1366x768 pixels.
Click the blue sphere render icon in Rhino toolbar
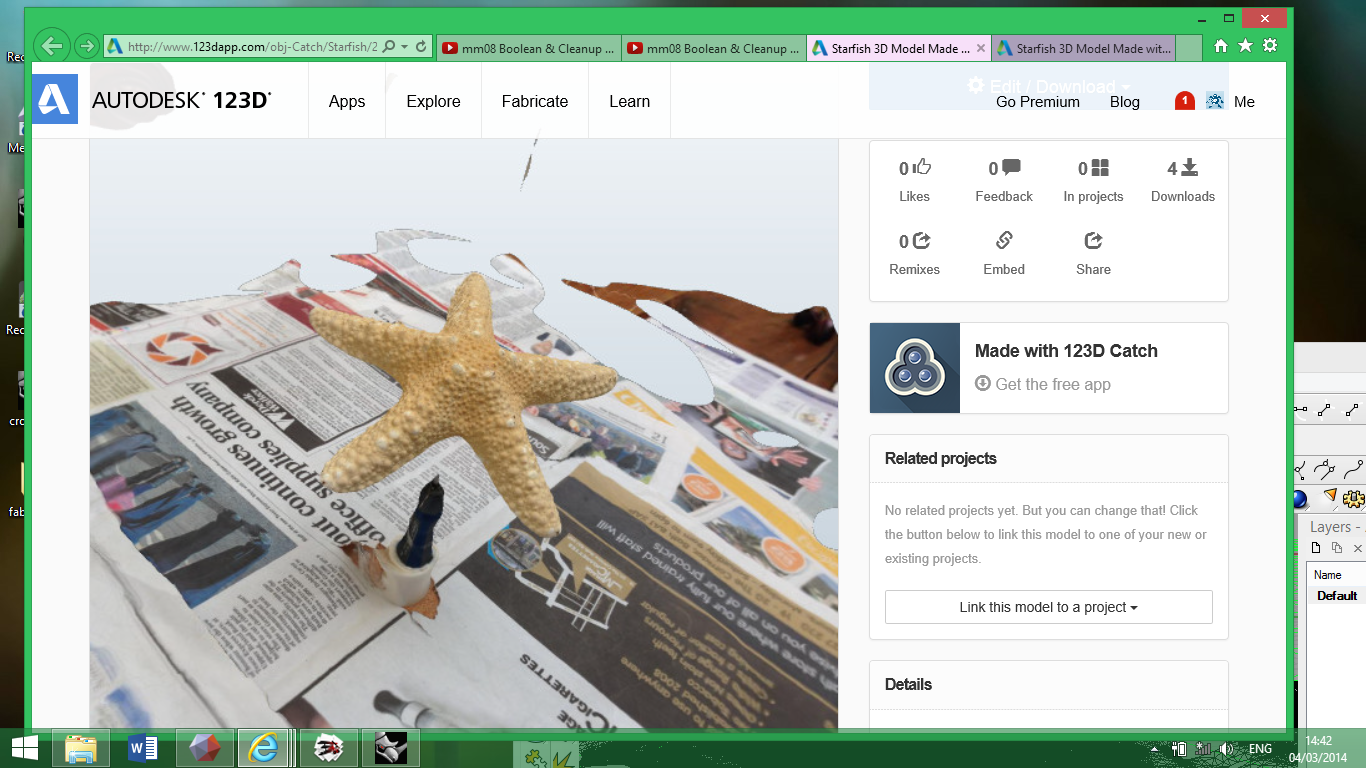point(1299,498)
